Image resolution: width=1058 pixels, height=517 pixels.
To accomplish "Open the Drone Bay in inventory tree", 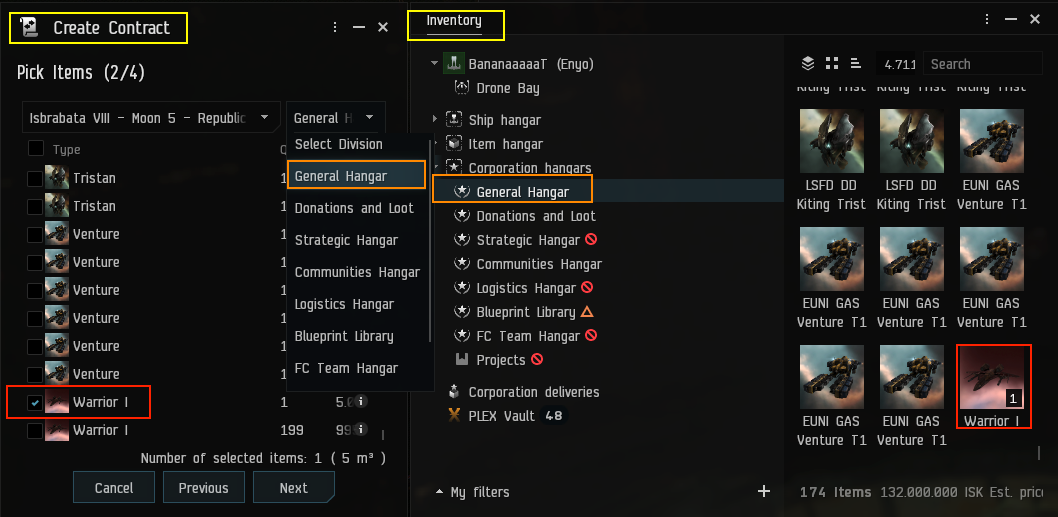I will (508, 88).
